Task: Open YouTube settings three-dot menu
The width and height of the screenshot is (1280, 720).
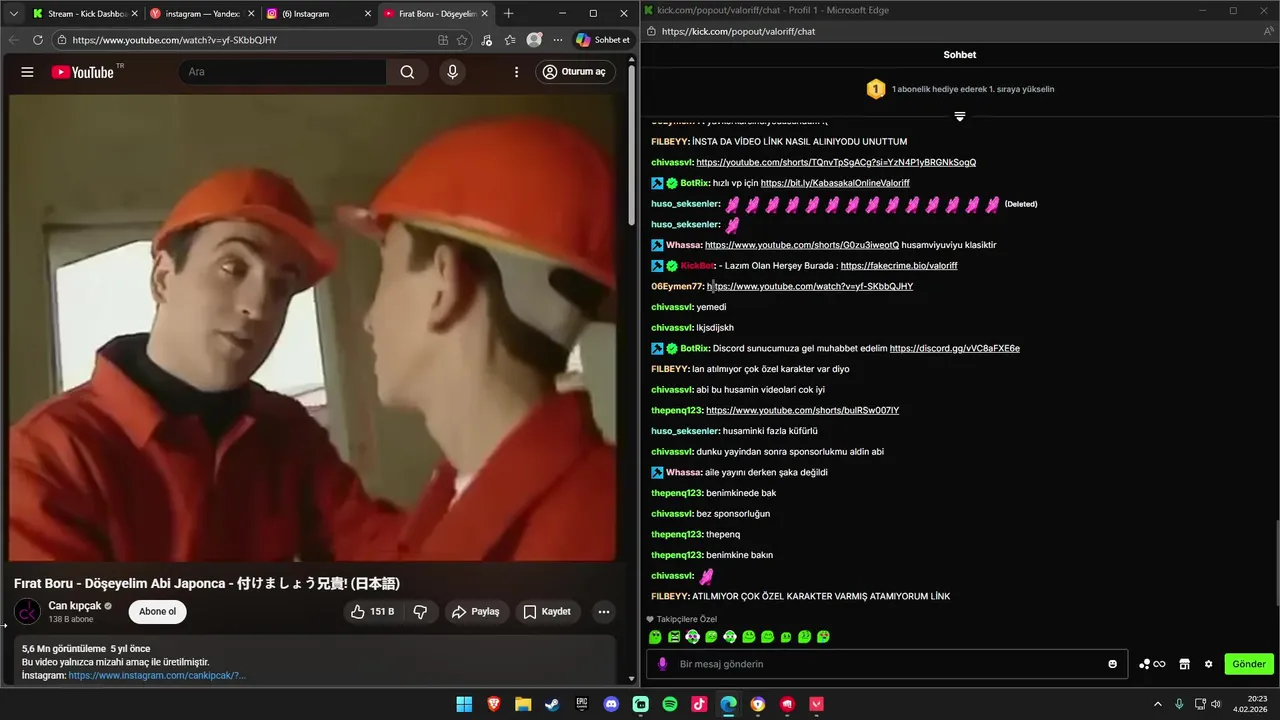Action: 516,72
